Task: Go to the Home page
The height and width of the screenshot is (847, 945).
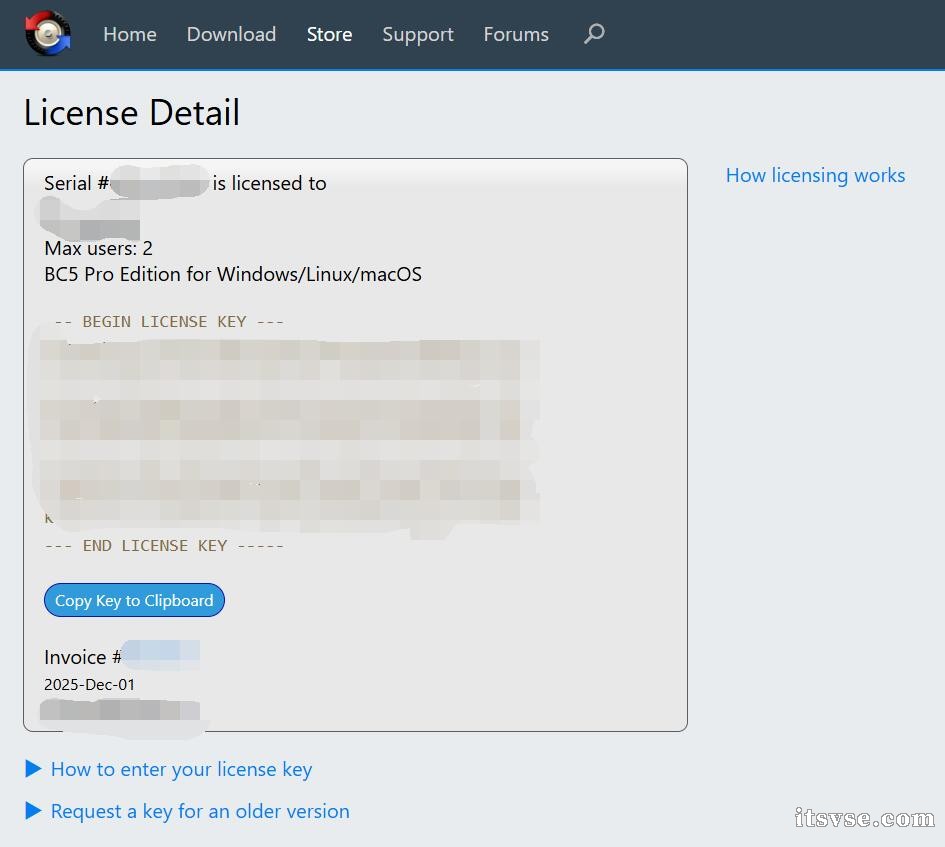Action: tap(130, 34)
